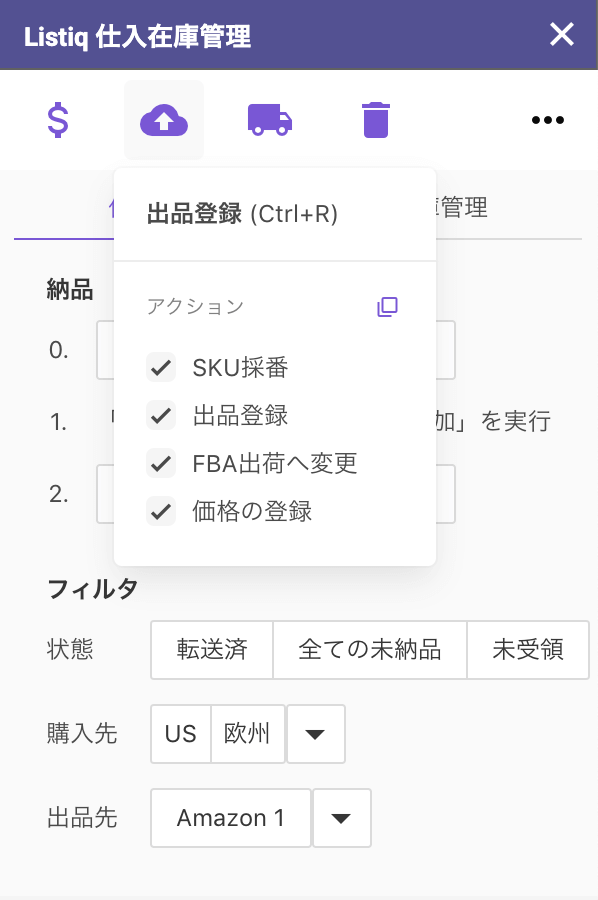Open the cloud upload listing icon

point(164,120)
